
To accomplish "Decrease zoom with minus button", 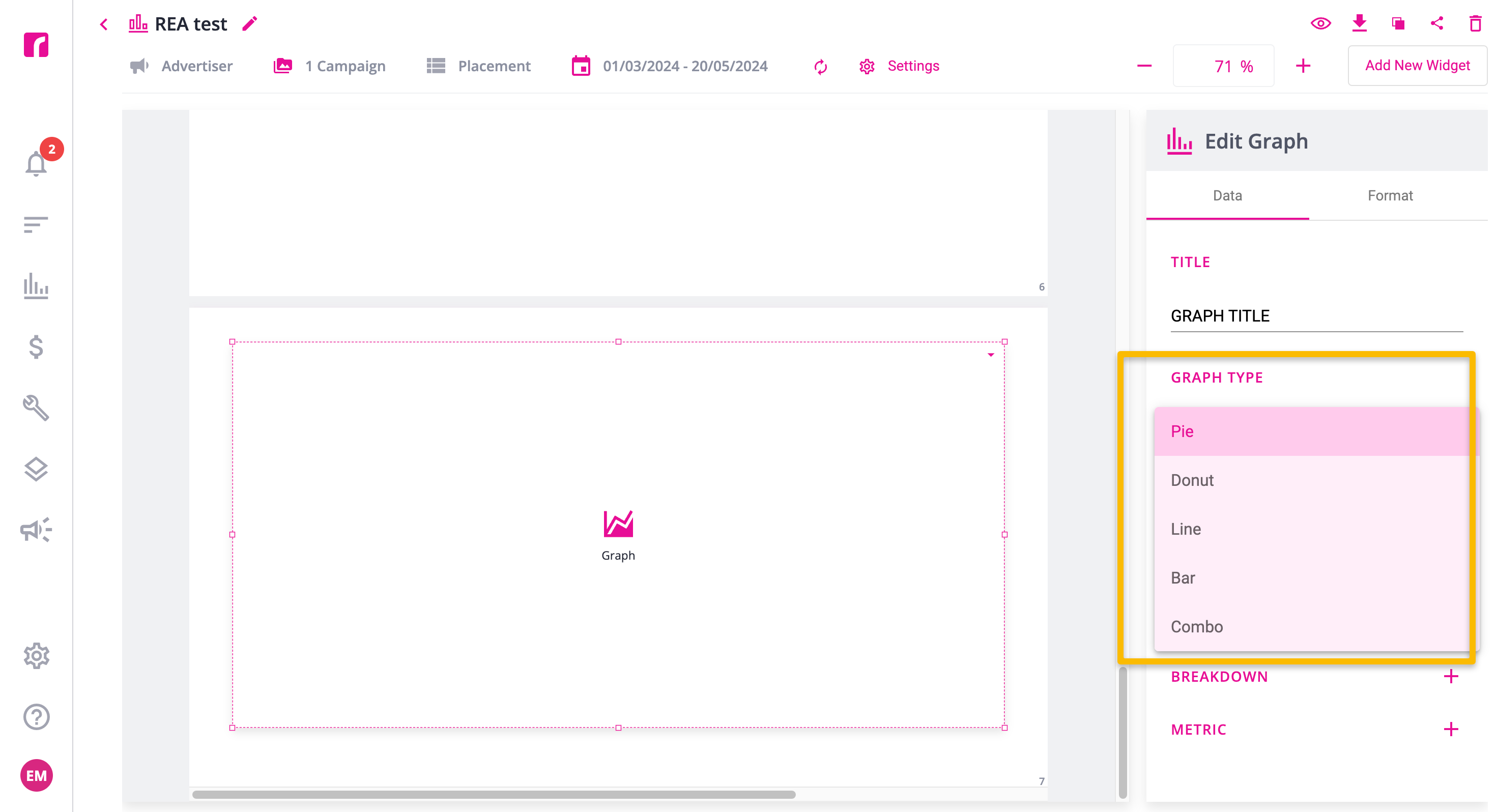I will (1144, 66).
